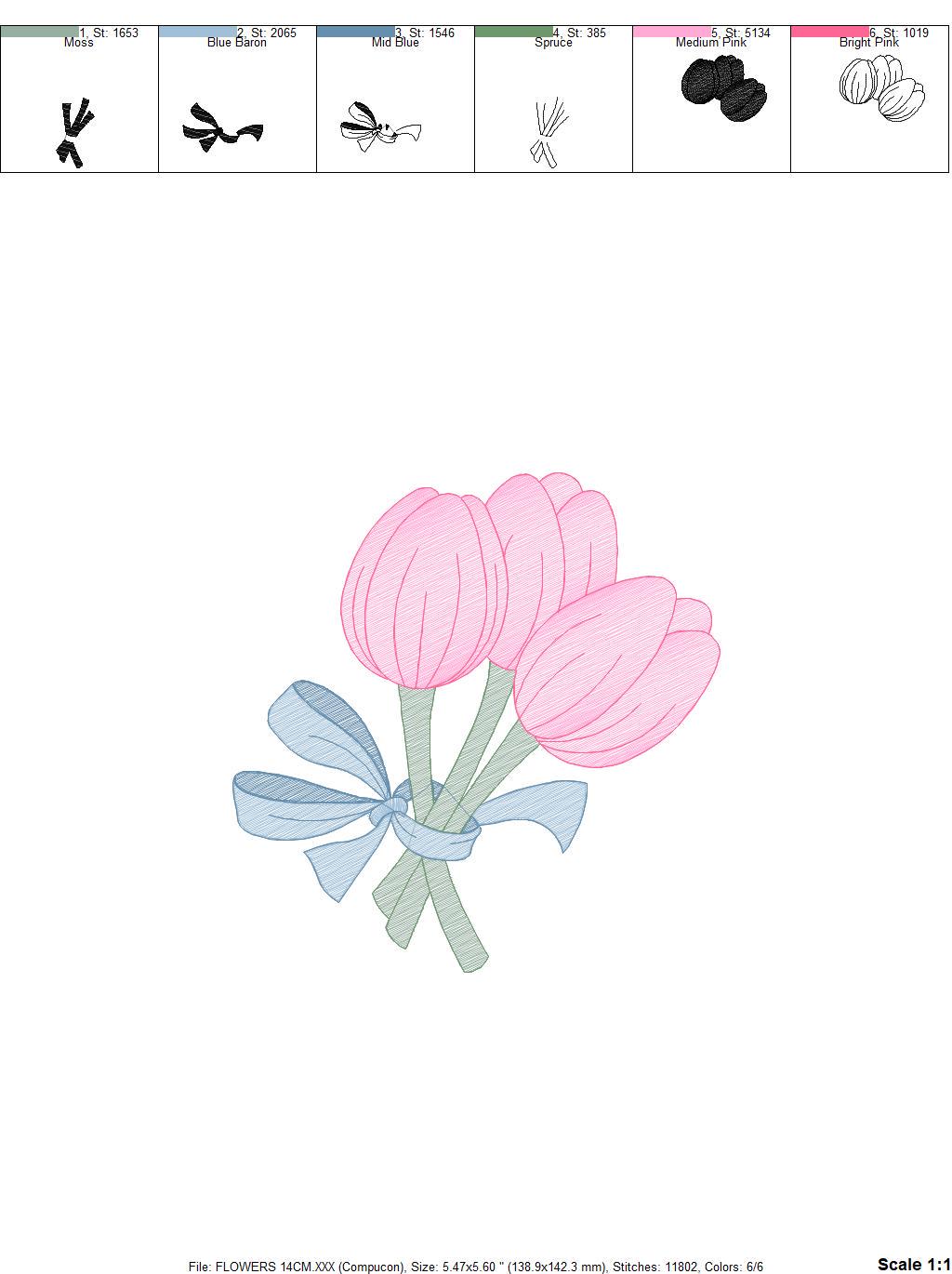Viewport: 952px width, 1274px height.
Task: Click the FLOWERS 14CM.XXX file info line
Action: click(475, 1267)
